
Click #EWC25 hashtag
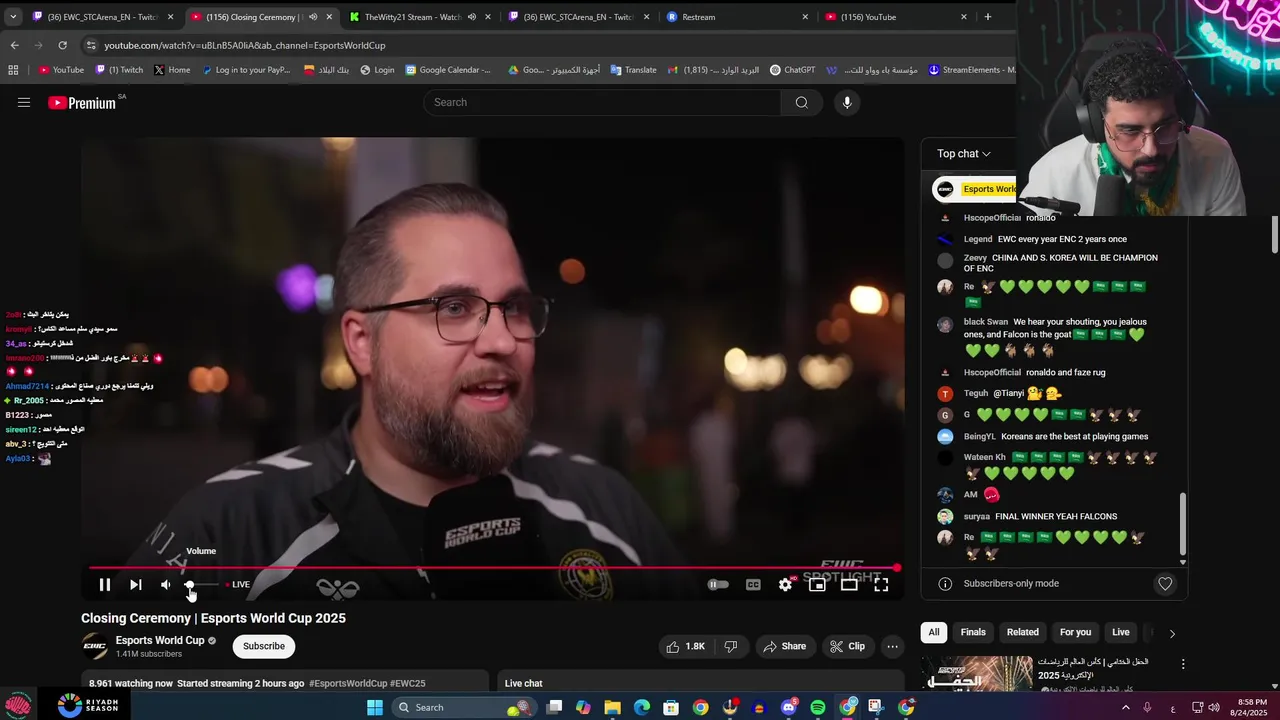pyautogui.click(x=408, y=684)
